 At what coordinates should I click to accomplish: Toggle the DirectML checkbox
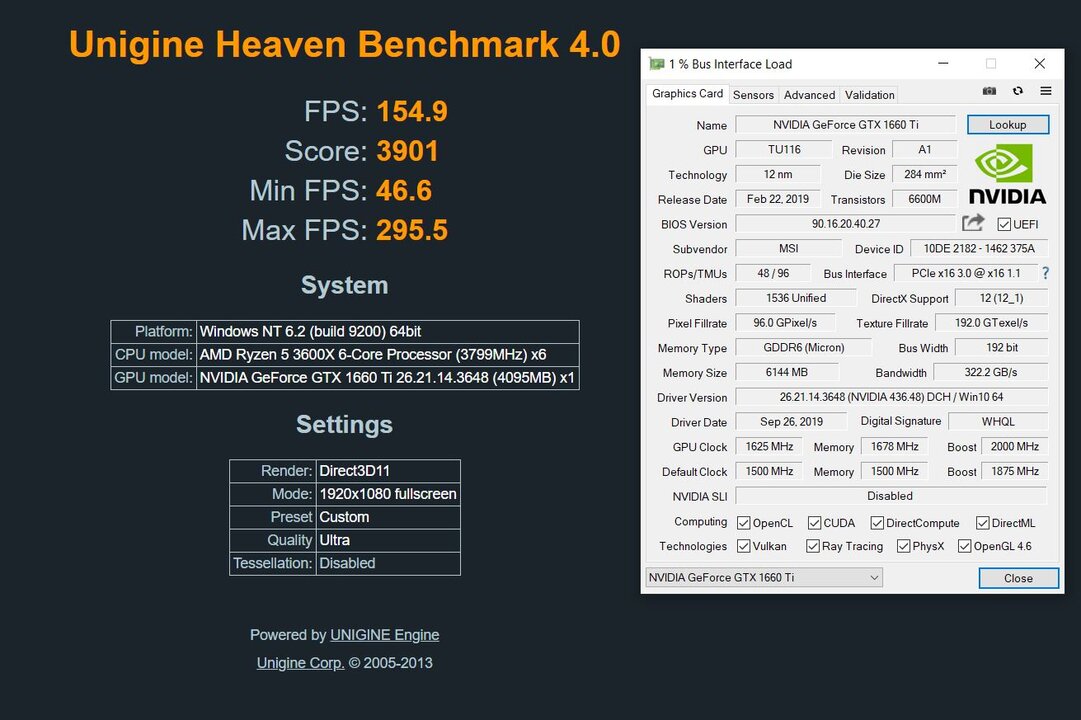pos(983,523)
